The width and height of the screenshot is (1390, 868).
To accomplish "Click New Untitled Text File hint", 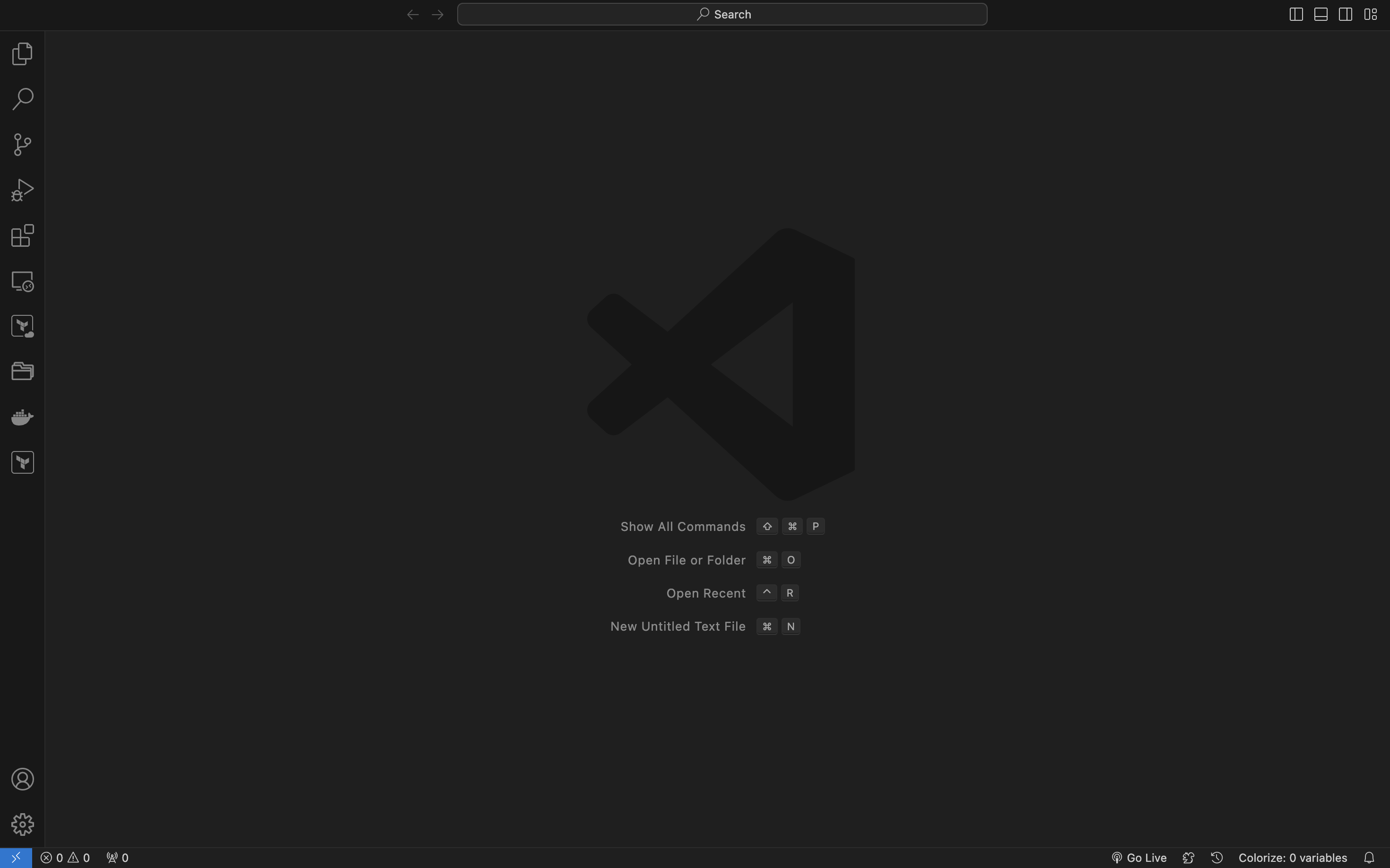I will [x=705, y=626].
